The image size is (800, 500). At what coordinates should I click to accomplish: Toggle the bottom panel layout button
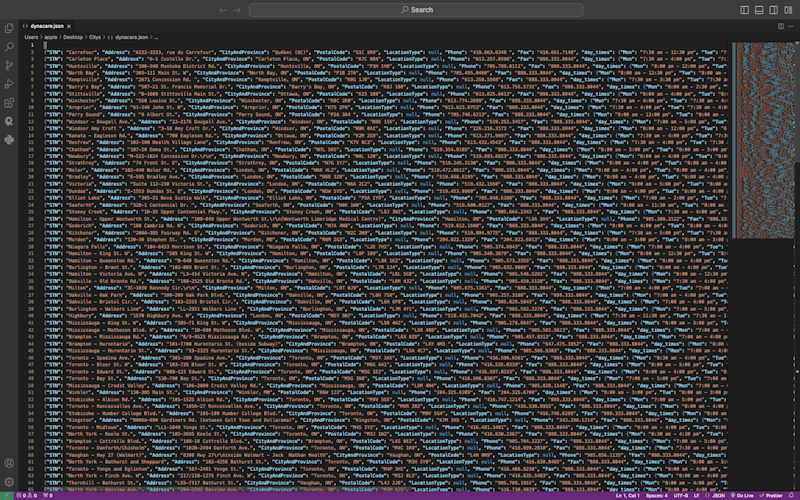click(x=759, y=10)
